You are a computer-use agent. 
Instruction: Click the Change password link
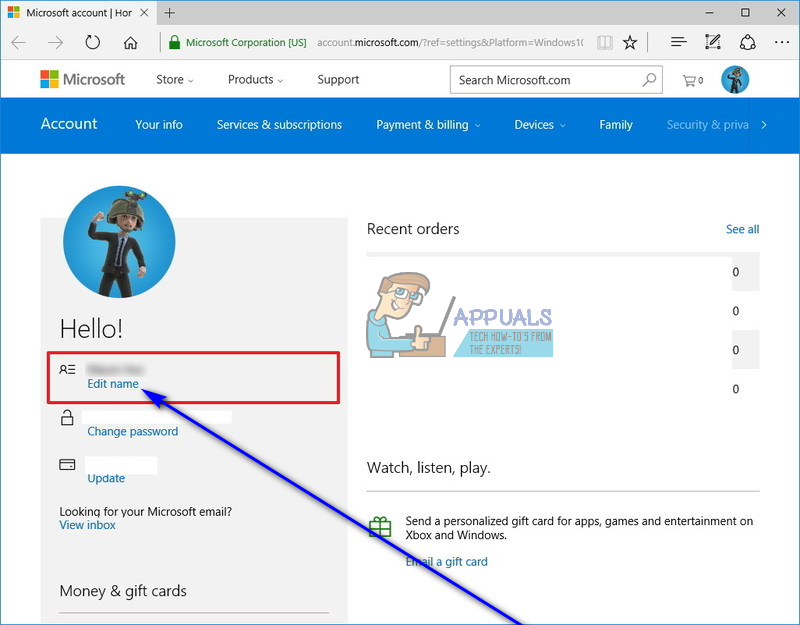tap(133, 432)
